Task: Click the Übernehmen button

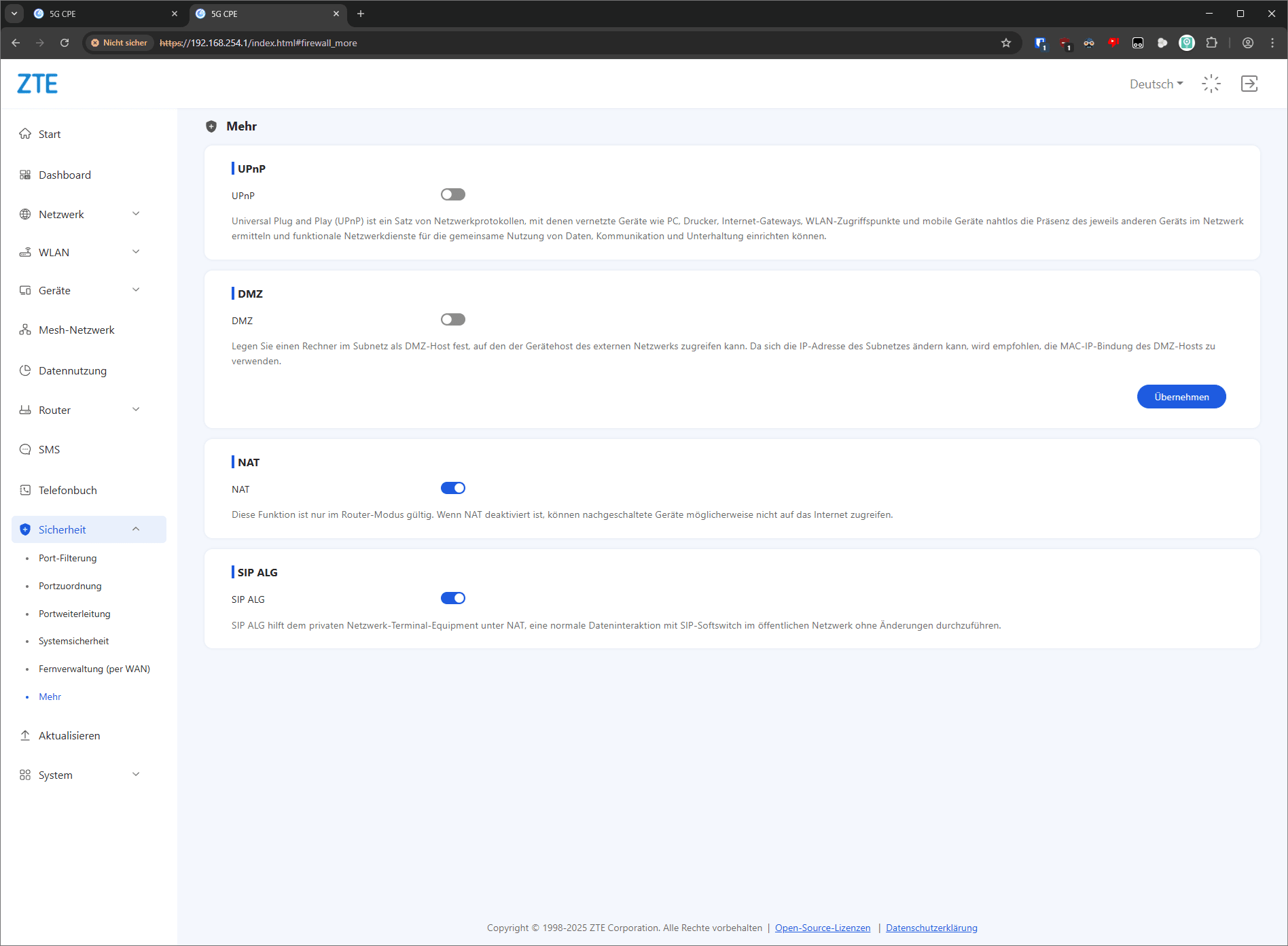Action: [1181, 397]
